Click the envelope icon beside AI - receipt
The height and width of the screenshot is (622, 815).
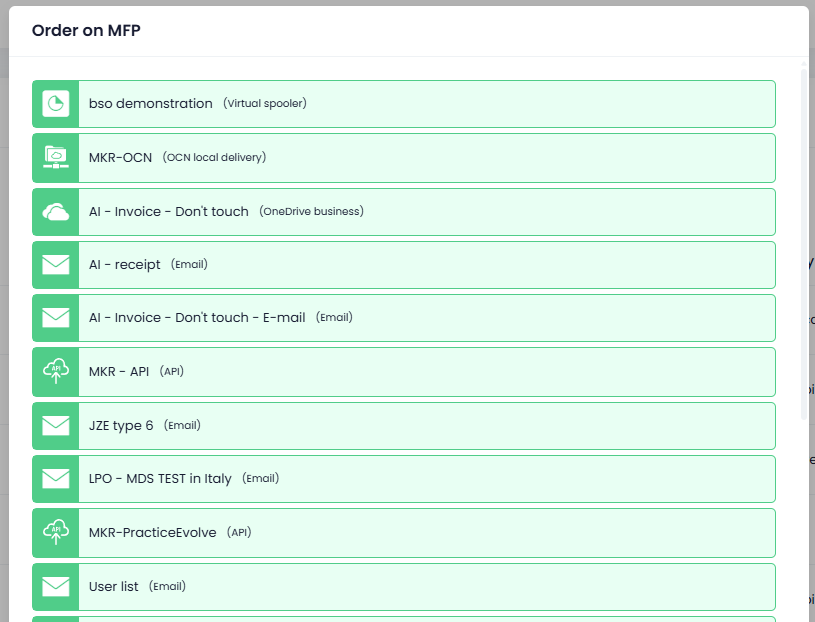(55, 265)
